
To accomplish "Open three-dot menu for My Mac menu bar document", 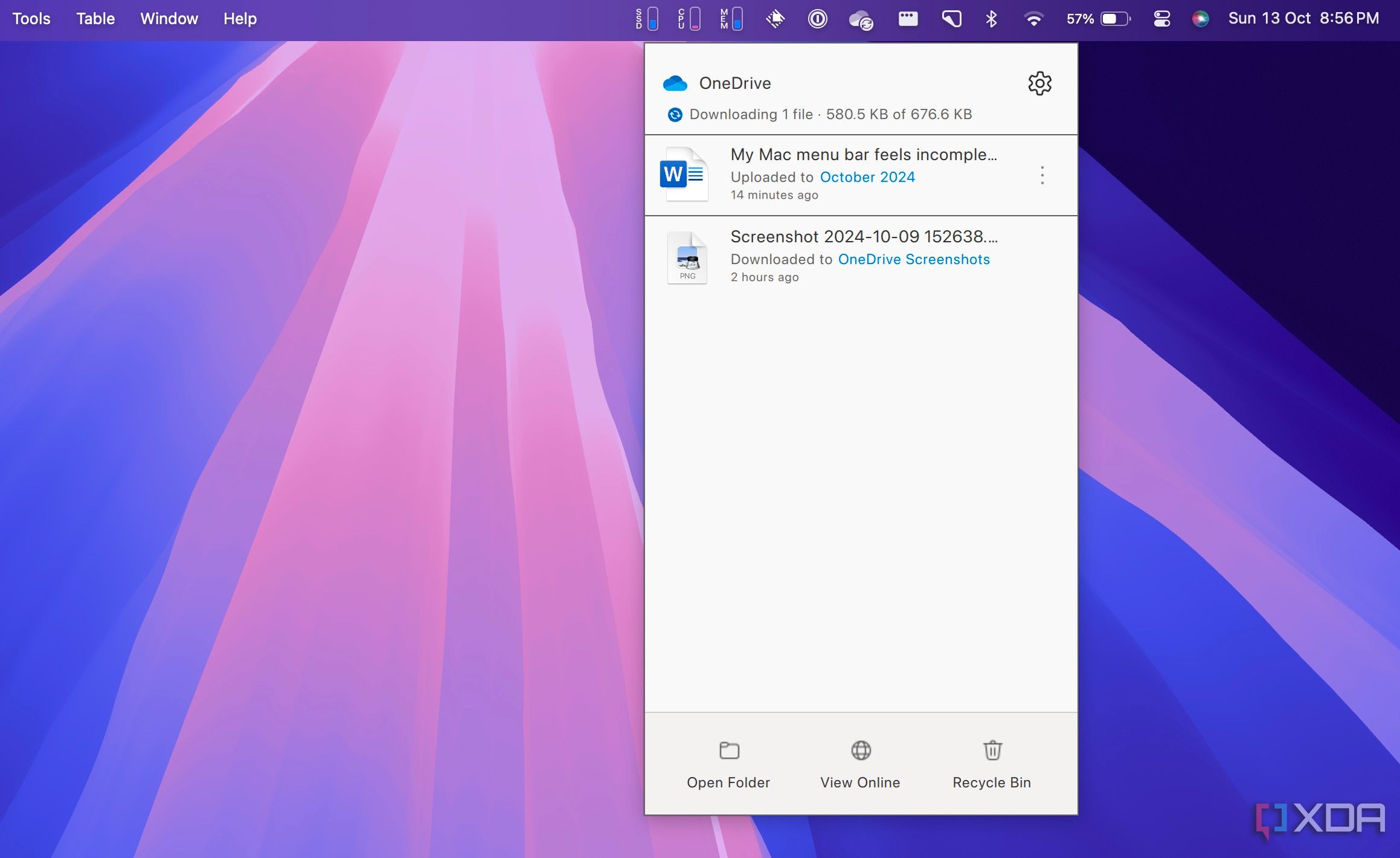I will [x=1042, y=175].
